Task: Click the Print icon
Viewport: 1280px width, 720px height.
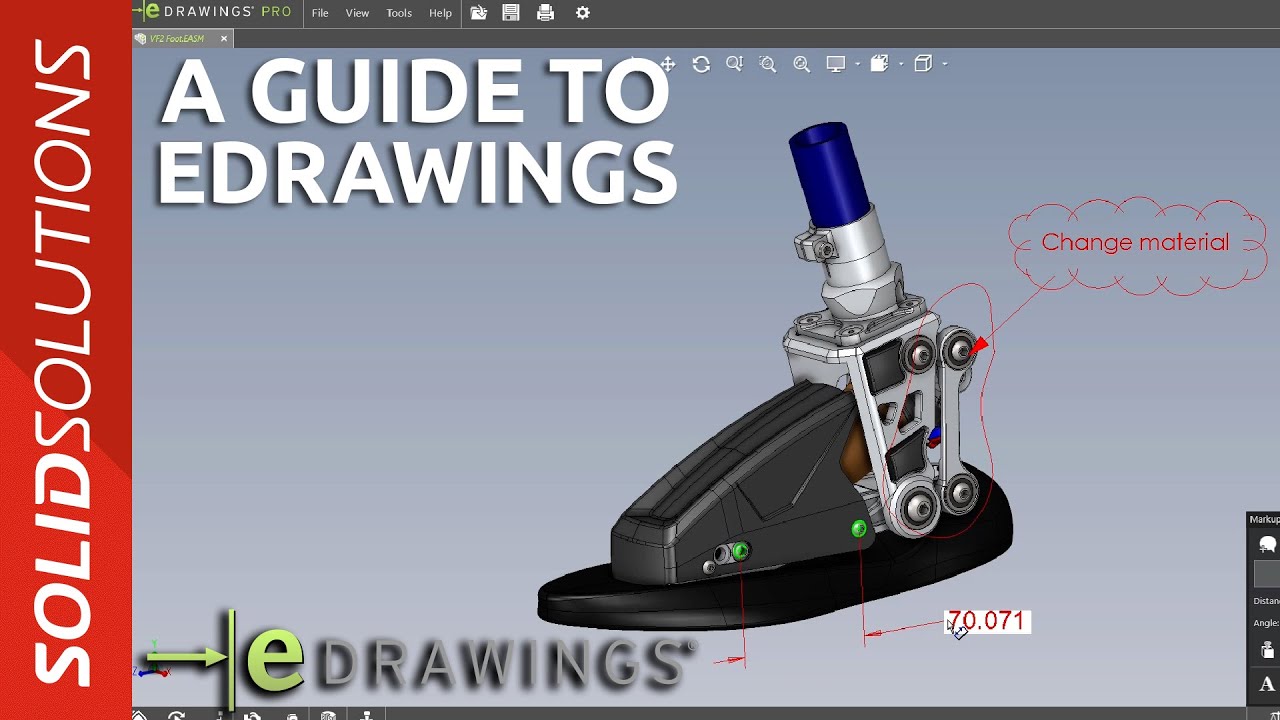Action: tap(545, 13)
